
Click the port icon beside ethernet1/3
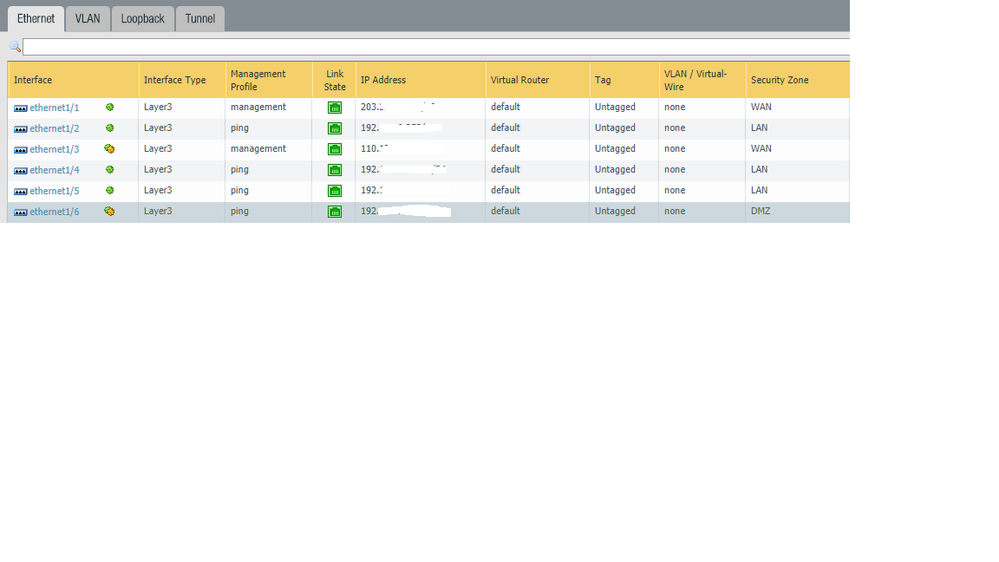(20, 150)
